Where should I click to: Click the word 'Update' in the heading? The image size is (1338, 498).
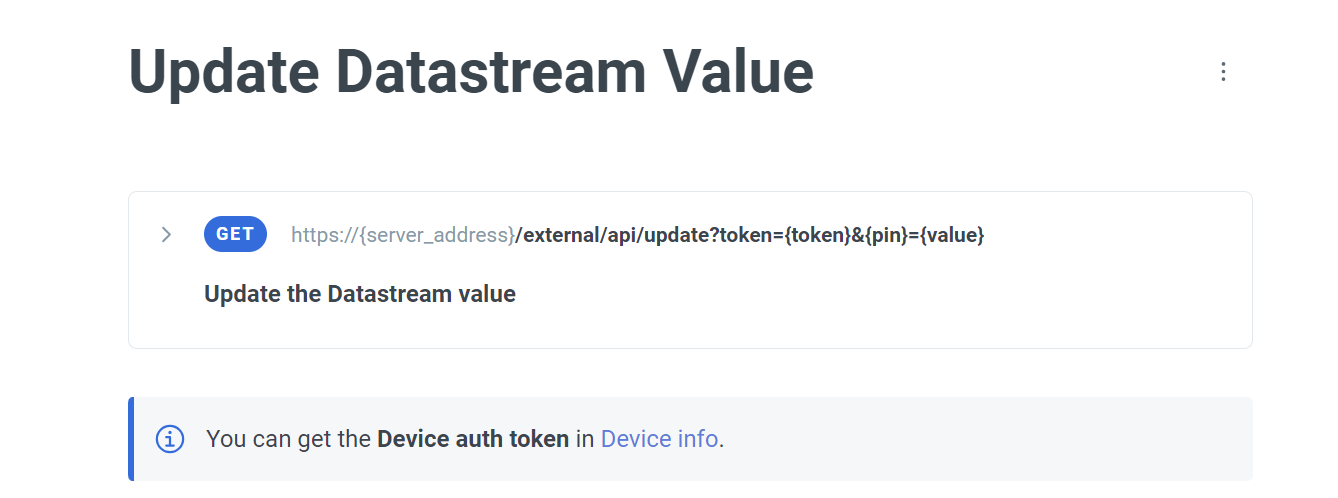223,72
